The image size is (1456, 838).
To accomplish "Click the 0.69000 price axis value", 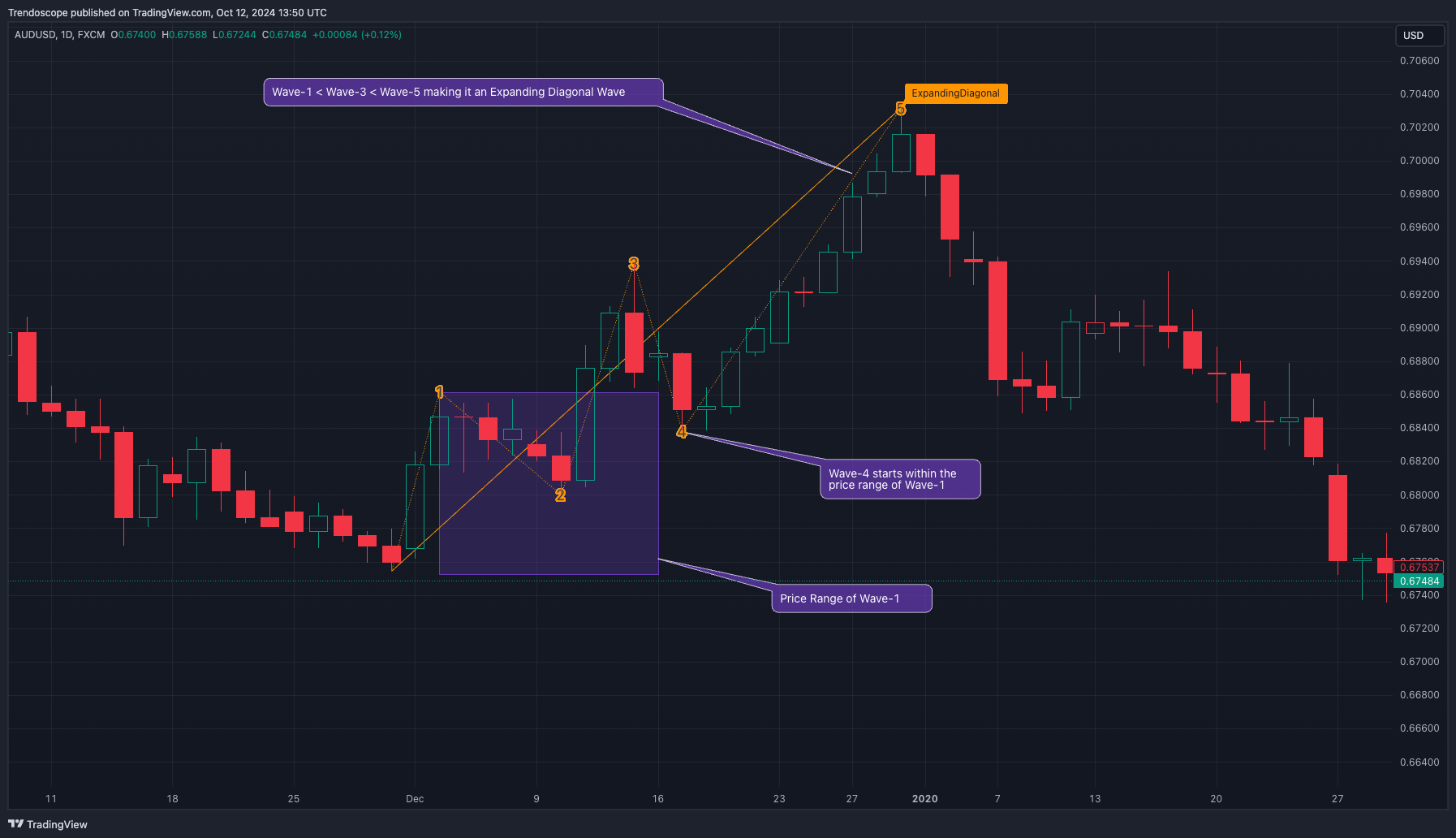I will click(1419, 328).
